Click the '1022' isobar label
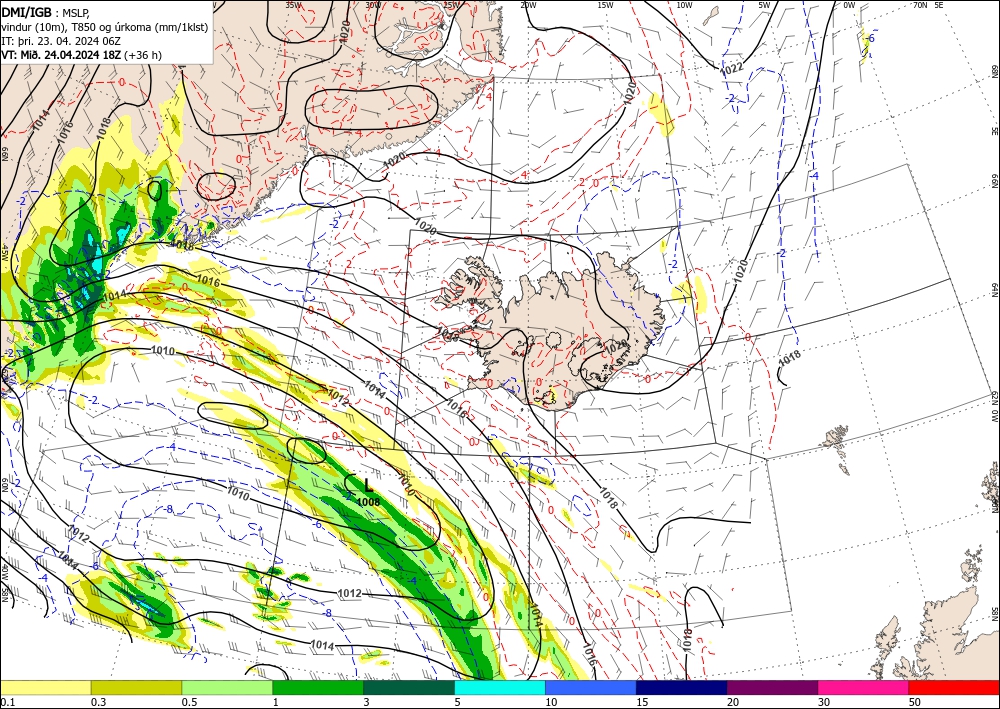 point(732,68)
